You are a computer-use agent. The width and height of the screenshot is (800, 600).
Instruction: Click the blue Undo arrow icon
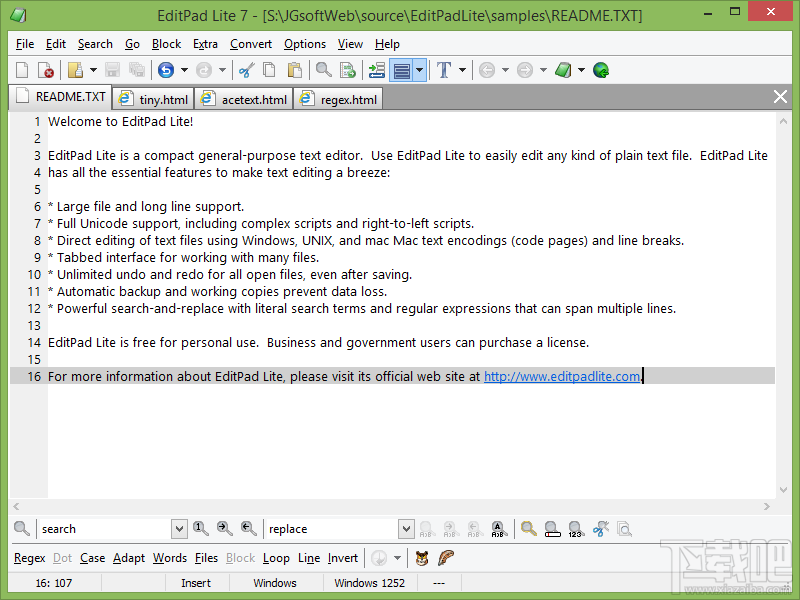tap(166, 70)
